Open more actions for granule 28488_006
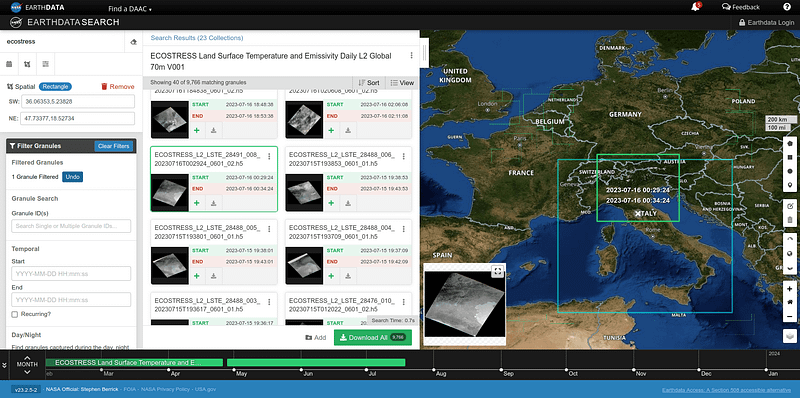Image resolution: width=800 pixels, height=398 pixels. pos(403,157)
